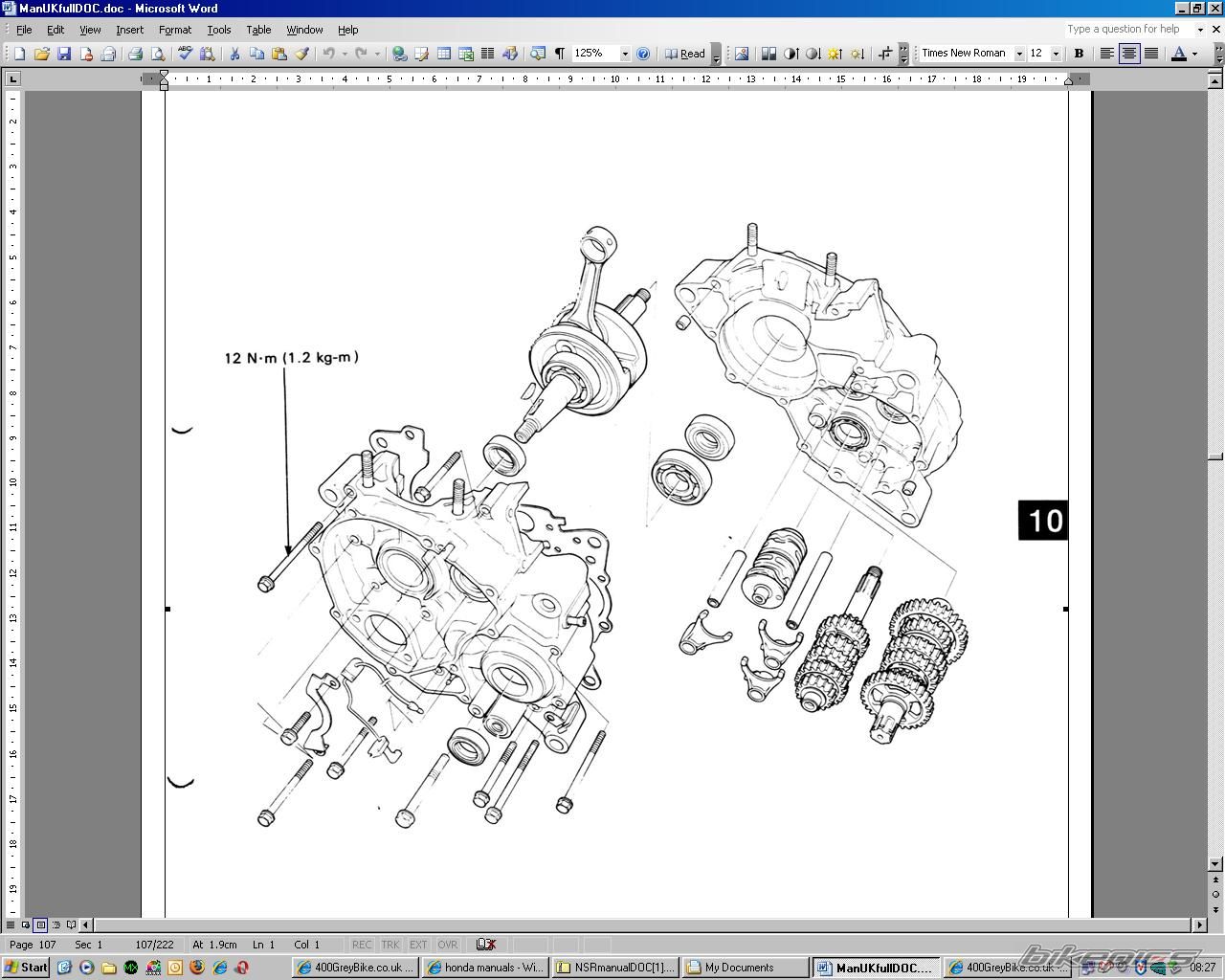Open the Microsoft Word Help icon

643,54
